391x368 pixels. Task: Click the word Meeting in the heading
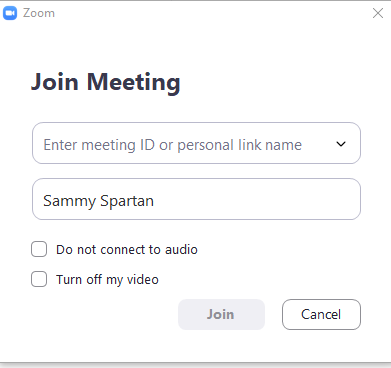(134, 82)
